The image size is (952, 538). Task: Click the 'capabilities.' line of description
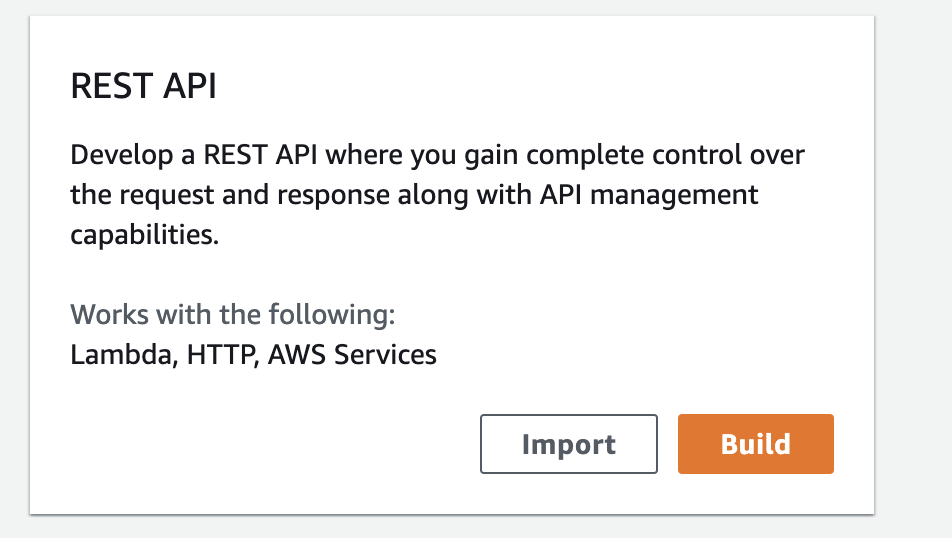pyautogui.click(x=144, y=235)
